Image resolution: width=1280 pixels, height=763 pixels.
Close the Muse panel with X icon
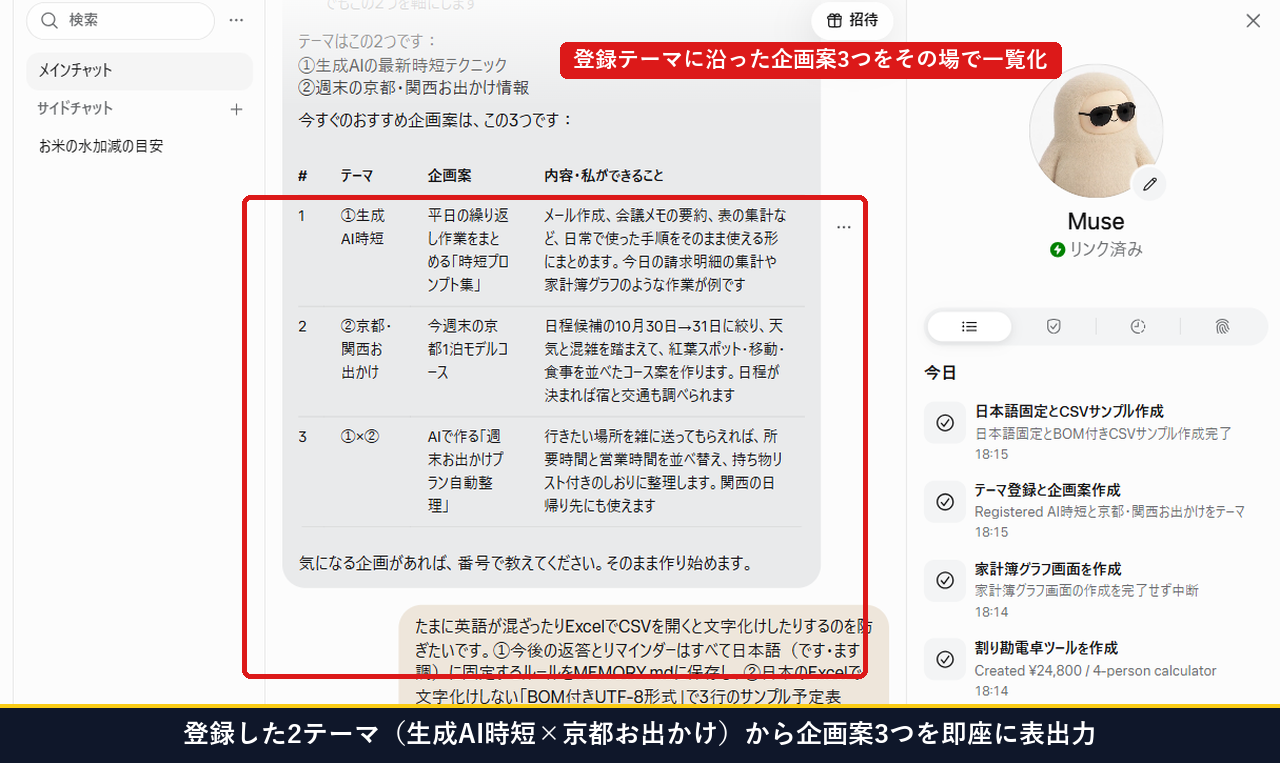click(1253, 20)
